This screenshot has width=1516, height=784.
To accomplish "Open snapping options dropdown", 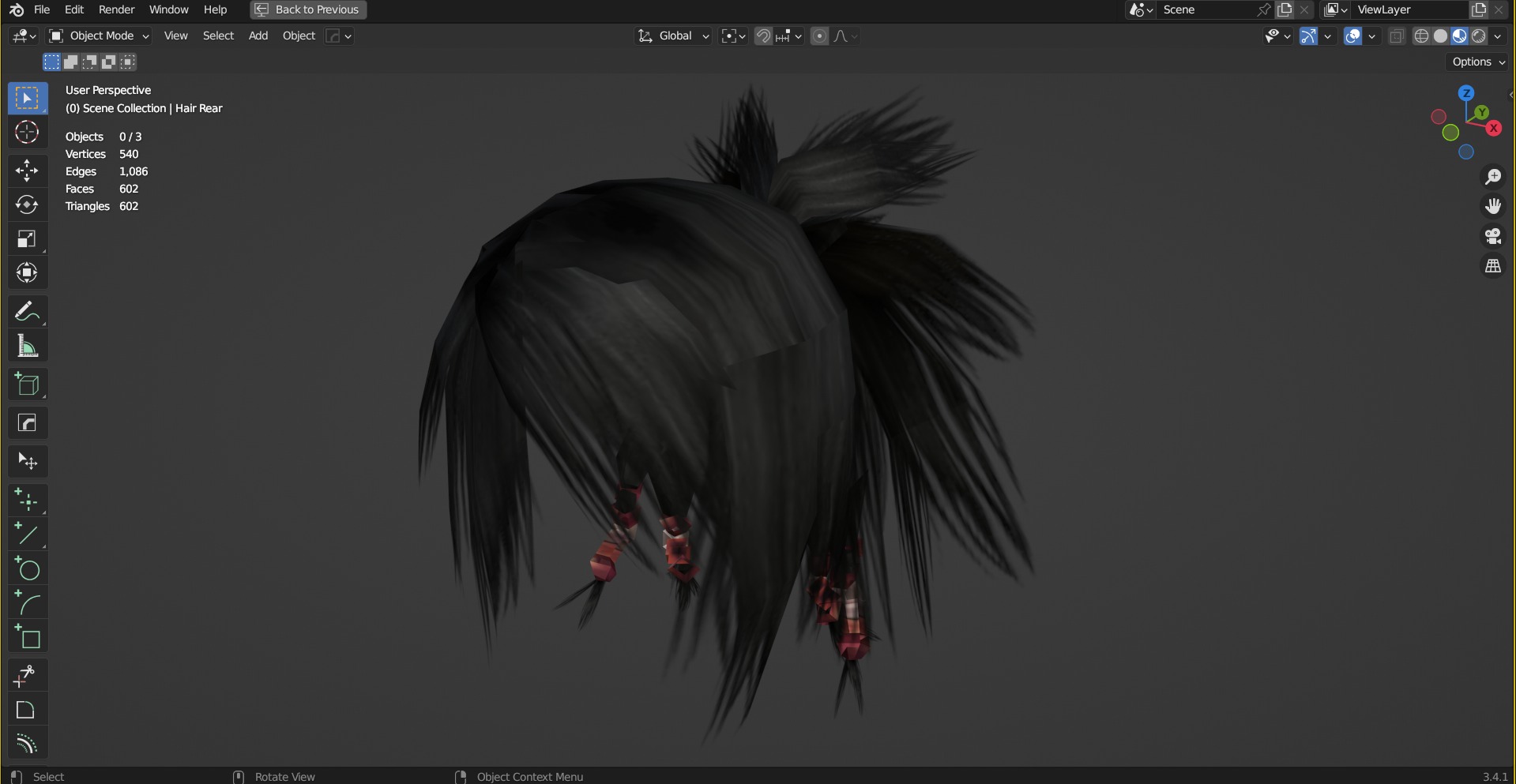I will [x=789, y=36].
